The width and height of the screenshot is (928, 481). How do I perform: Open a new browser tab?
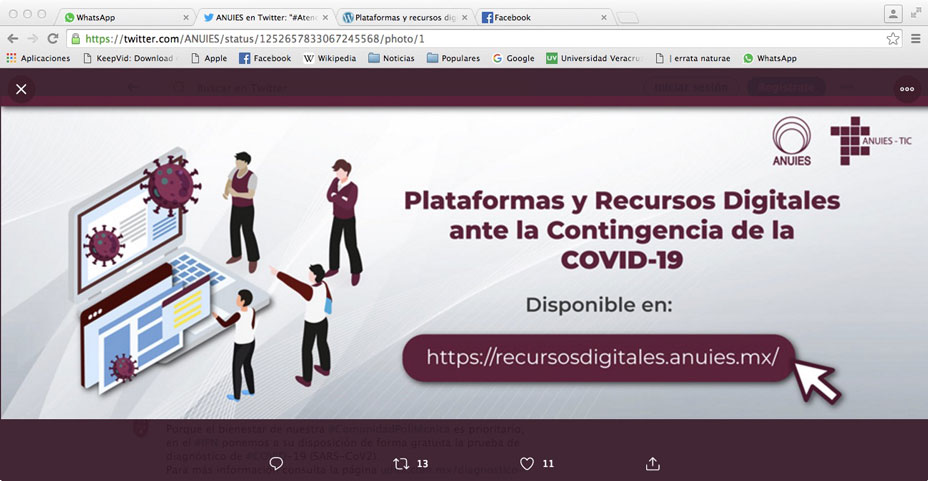[x=628, y=17]
